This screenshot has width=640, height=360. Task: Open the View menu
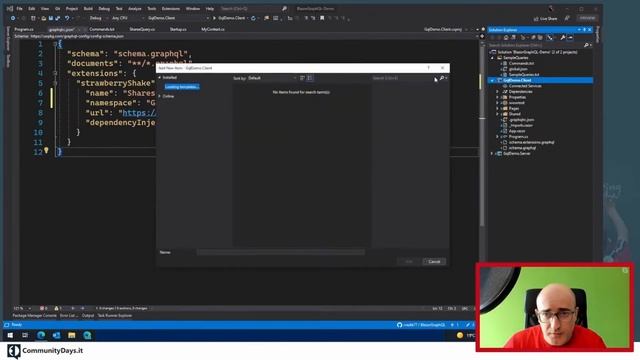pos(44,9)
